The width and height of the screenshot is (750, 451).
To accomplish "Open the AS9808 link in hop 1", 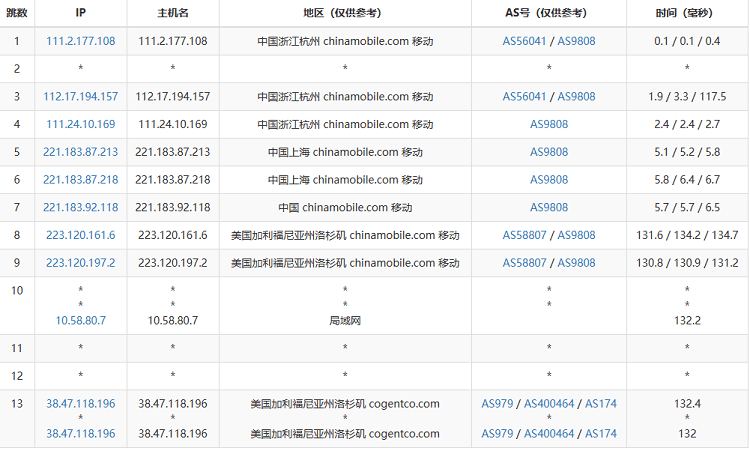I will coord(576,41).
